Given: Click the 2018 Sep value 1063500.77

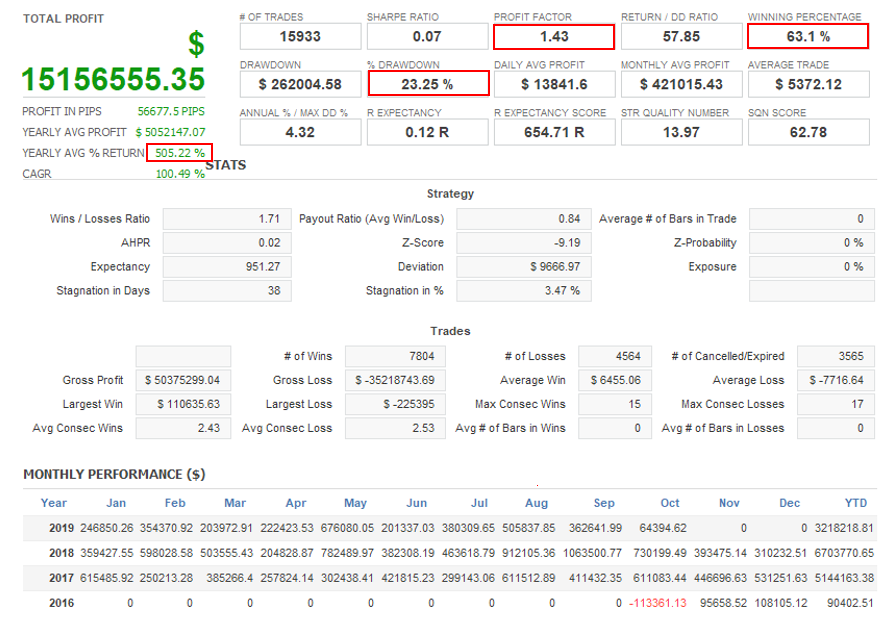Looking at the screenshot, I should (592, 553).
